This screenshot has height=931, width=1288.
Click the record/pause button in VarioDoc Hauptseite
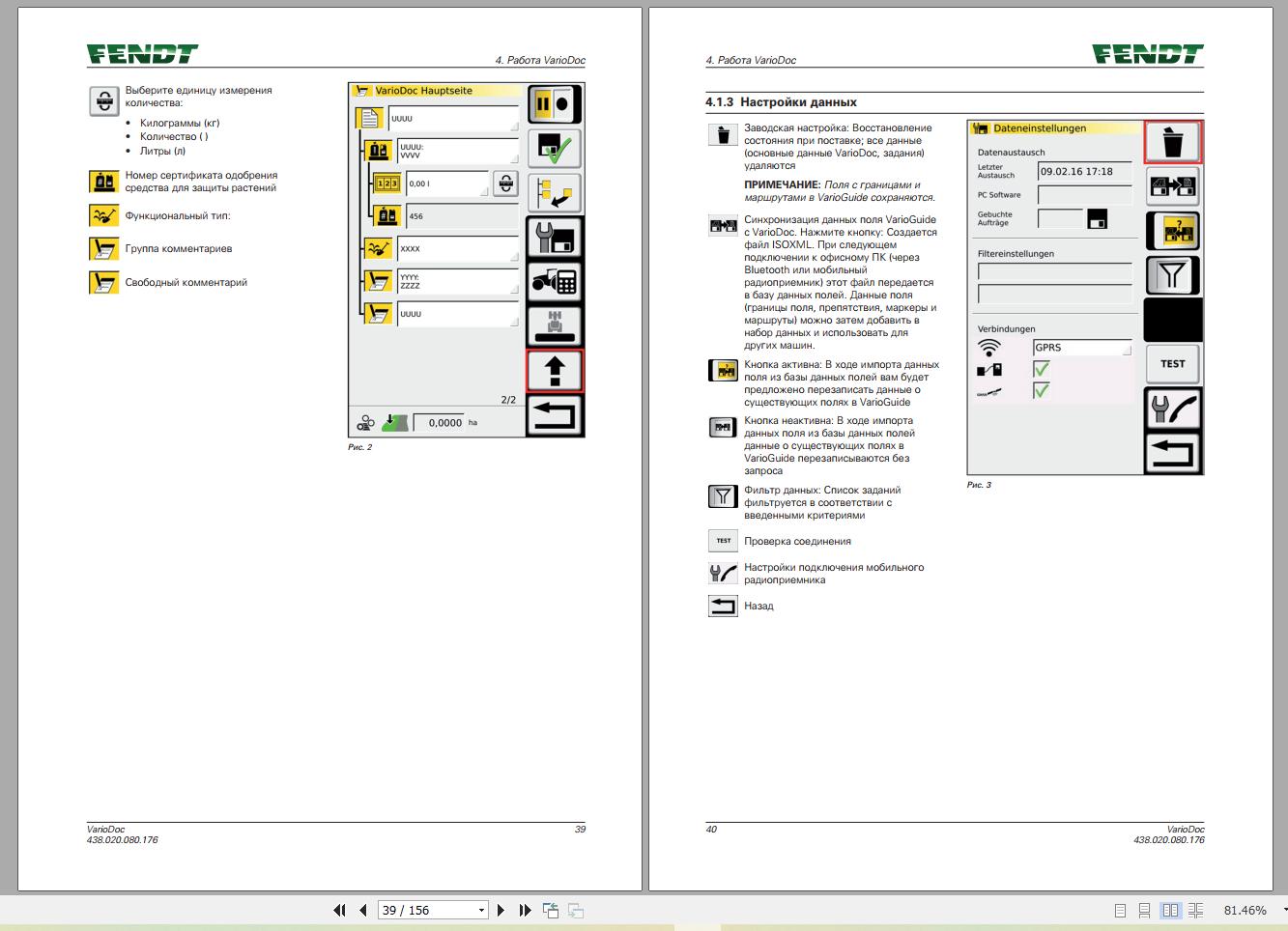click(x=555, y=105)
